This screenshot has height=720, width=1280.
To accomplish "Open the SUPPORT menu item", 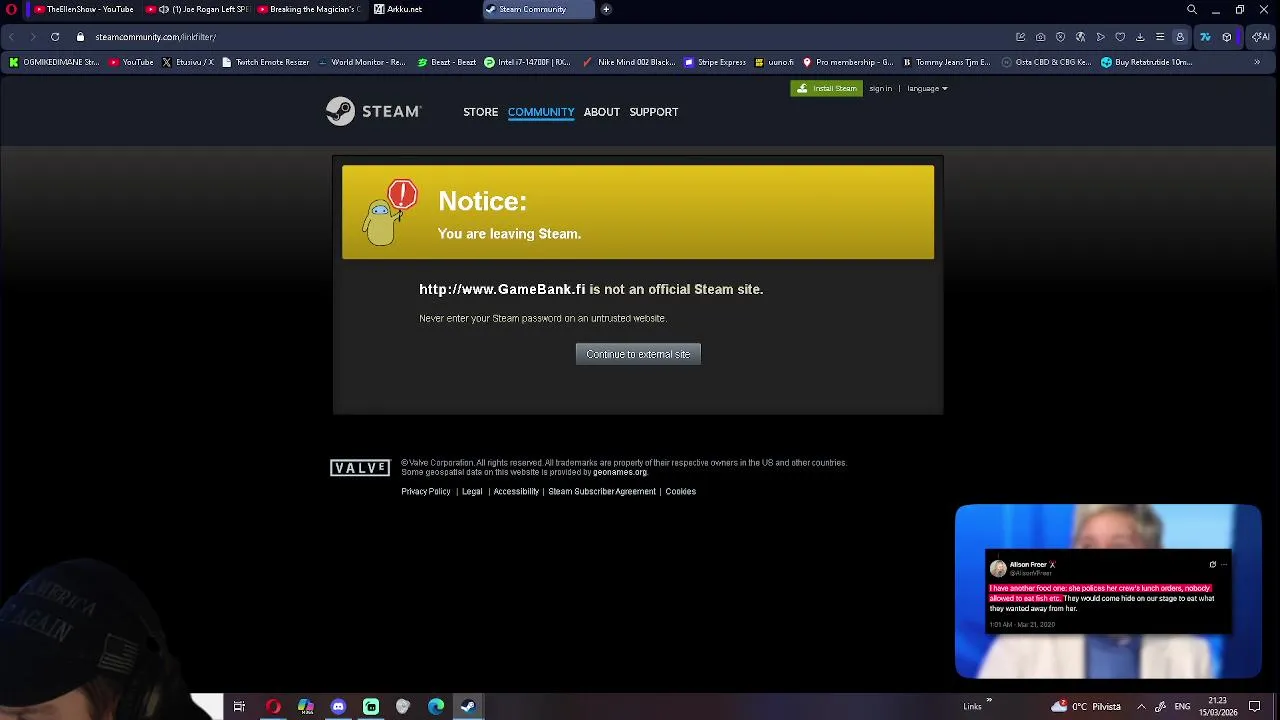I will pyautogui.click(x=654, y=112).
